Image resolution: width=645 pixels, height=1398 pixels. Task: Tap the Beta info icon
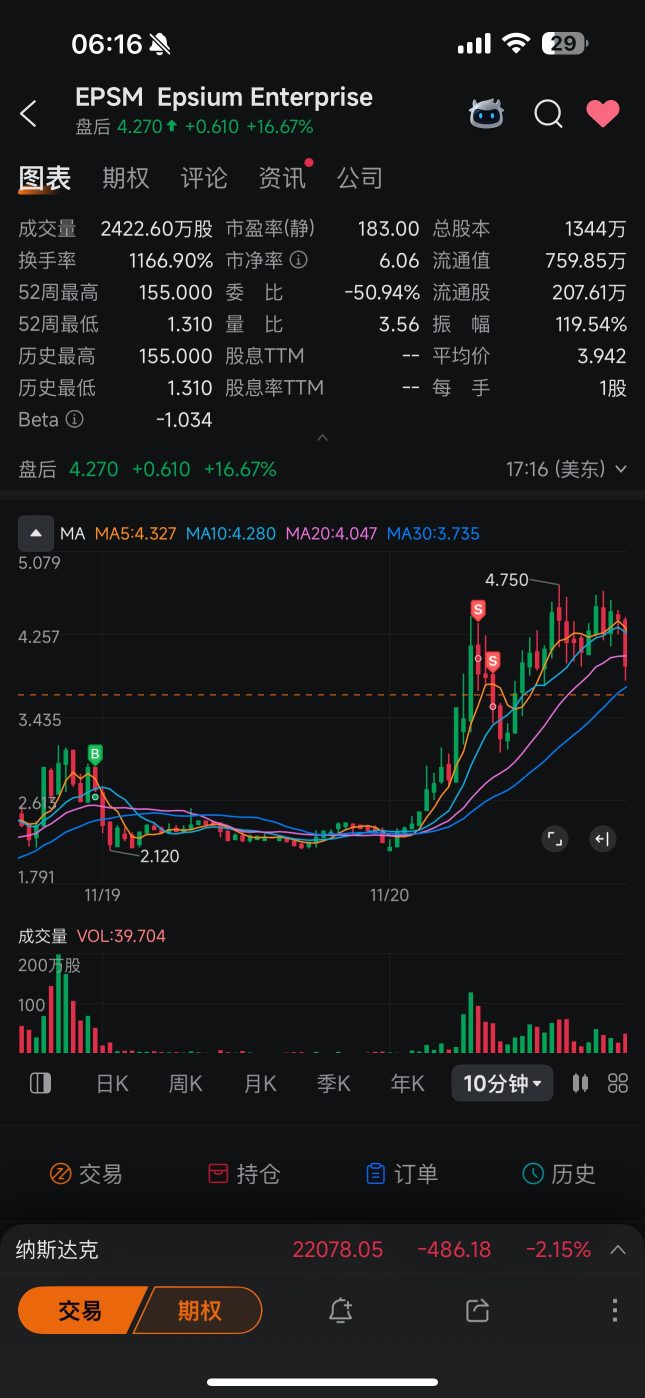click(x=74, y=420)
